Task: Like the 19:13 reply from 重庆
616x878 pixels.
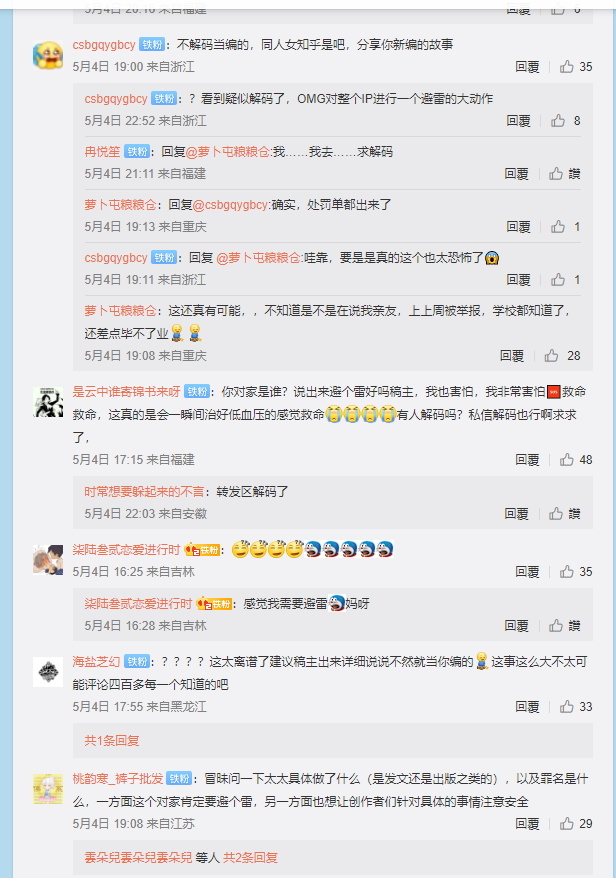Action: point(566,227)
